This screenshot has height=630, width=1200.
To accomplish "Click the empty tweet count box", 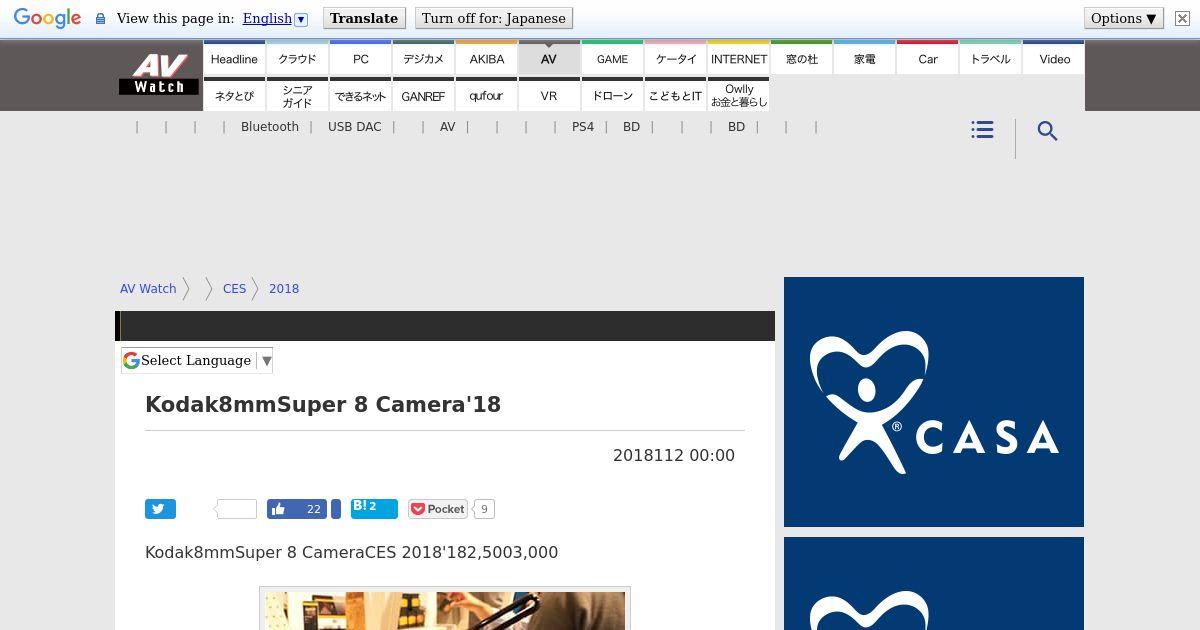I will pos(237,509).
